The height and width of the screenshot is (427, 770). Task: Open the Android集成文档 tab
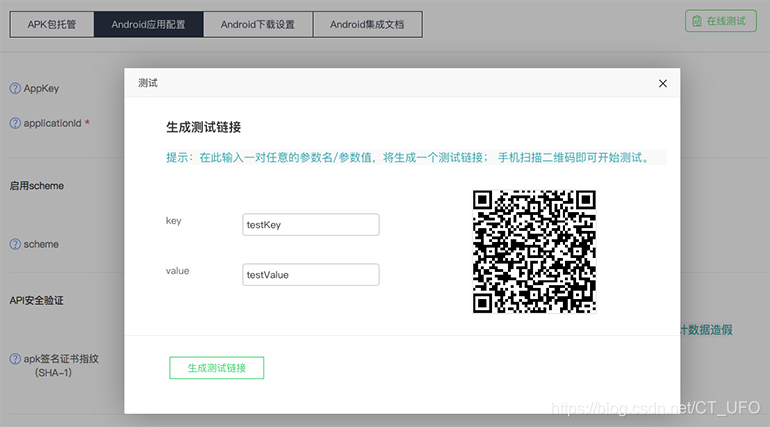pyautogui.click(x=367, y=25)
